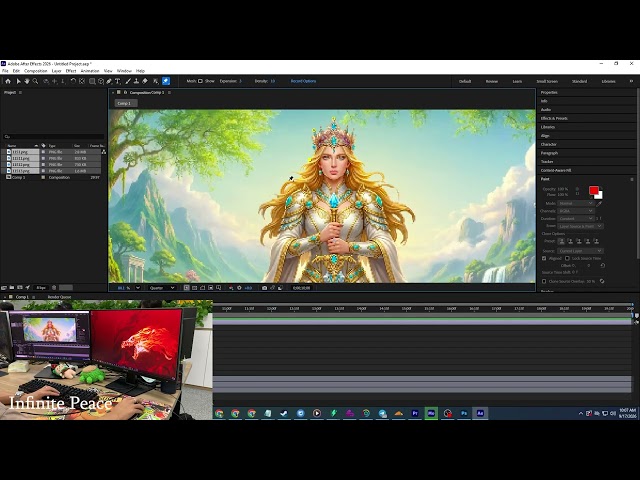Open the Paint panel menu icon
Image resolution: width=640 pixels, height=480 pixels.
[x=632, y=179]
